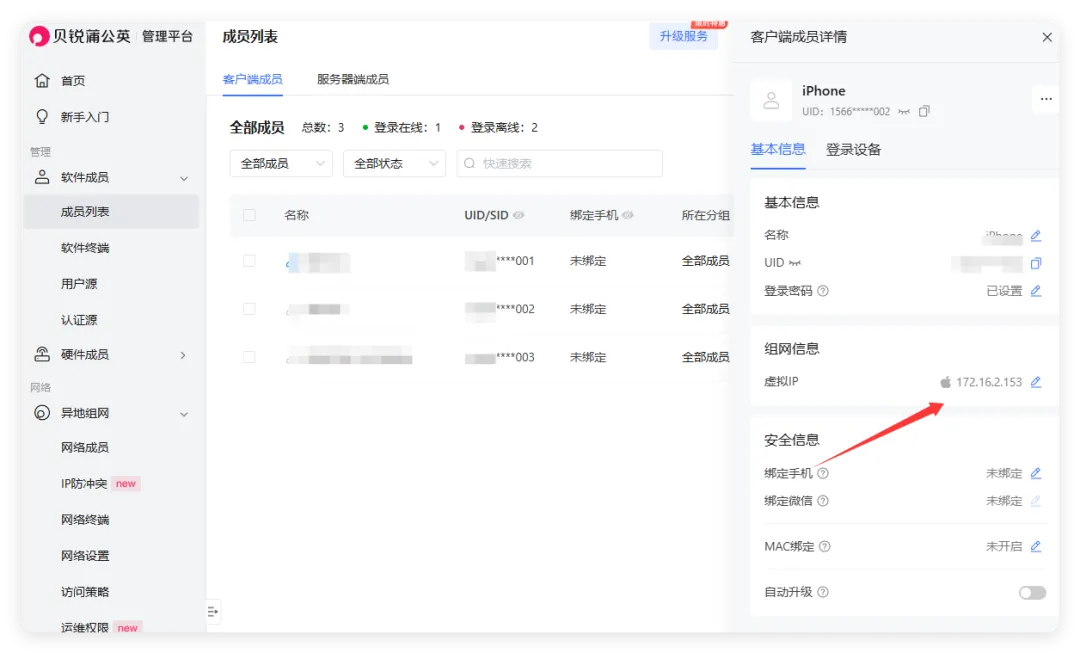
Task: Edit 绑定手机 with pencil icon
Action: [1036, 473]
